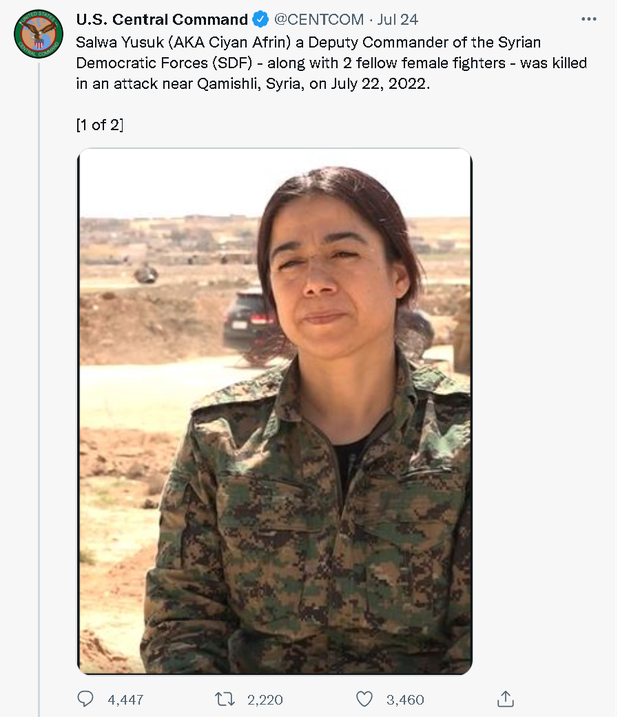
Task: Open the three-dot more options menu
Action: click(589, 19)
